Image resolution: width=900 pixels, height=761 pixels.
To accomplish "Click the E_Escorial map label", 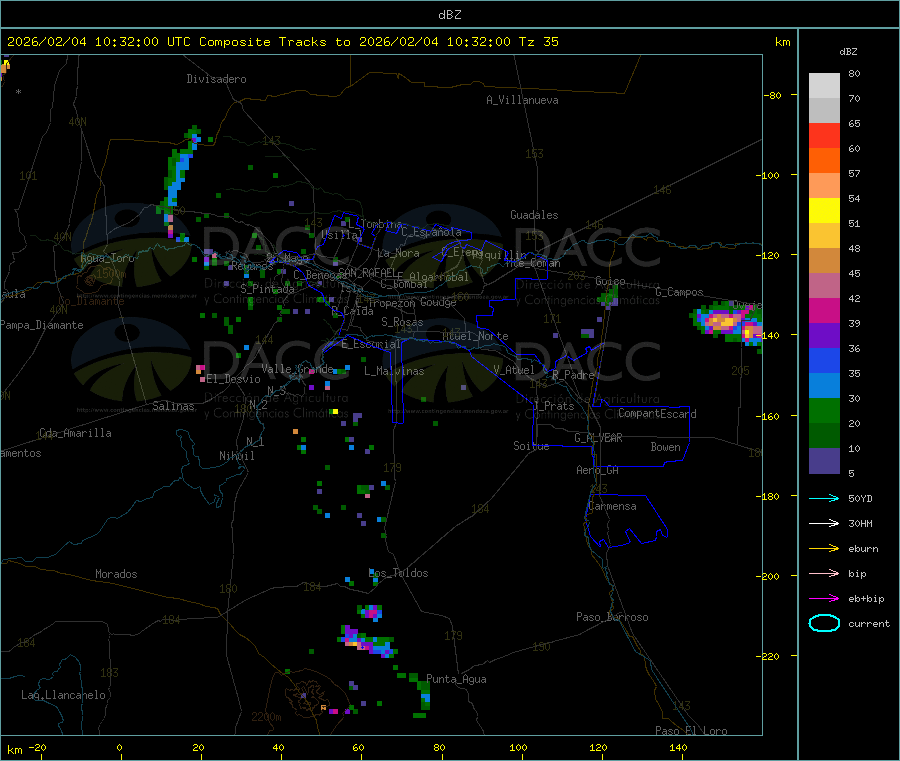I will (371, 344).
